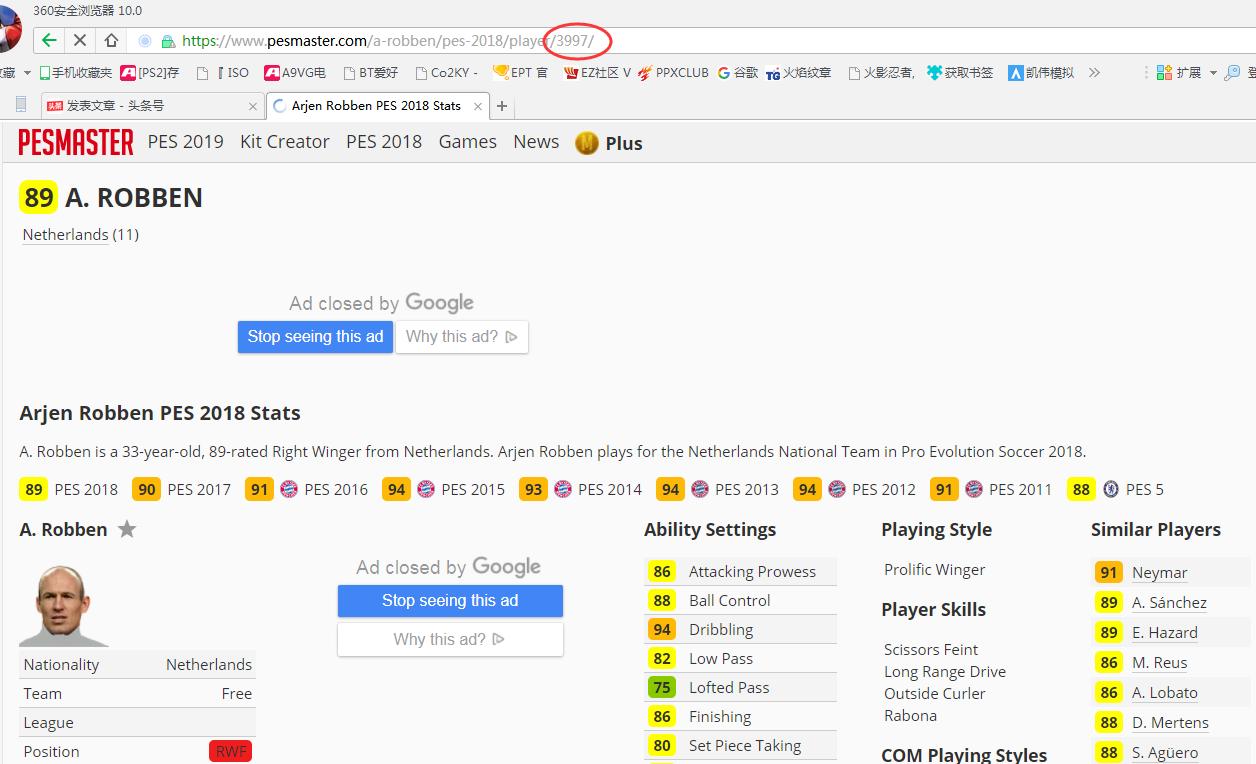Click the Stop seeing this ad button
This screenshot has height=764, width=1256.
(x=315, y=337)
